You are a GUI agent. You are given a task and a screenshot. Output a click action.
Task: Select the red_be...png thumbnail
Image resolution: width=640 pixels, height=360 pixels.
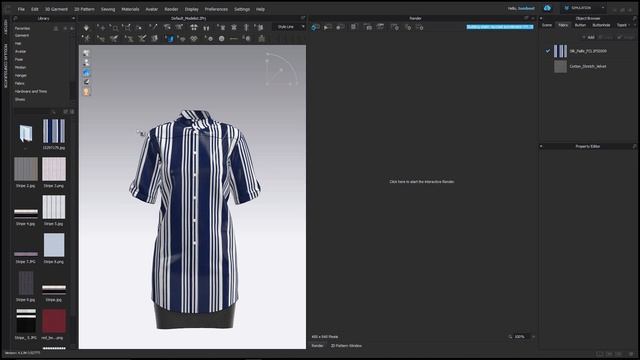54,321
